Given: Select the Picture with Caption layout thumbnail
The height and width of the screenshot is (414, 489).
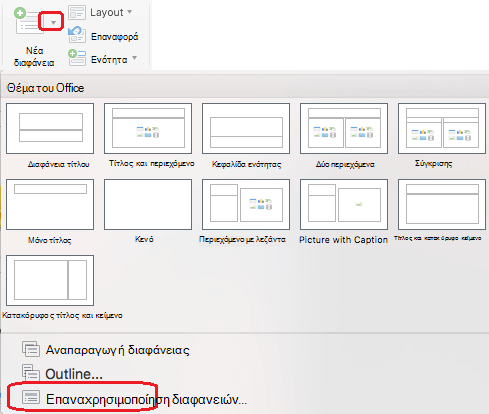Looking at the screenshot, I should [x=344, y=204].
